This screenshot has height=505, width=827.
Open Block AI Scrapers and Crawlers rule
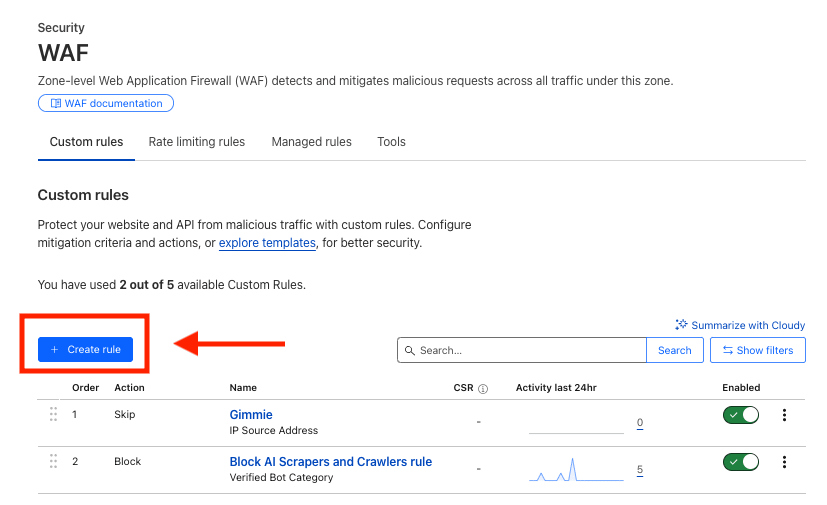(331, 462)
